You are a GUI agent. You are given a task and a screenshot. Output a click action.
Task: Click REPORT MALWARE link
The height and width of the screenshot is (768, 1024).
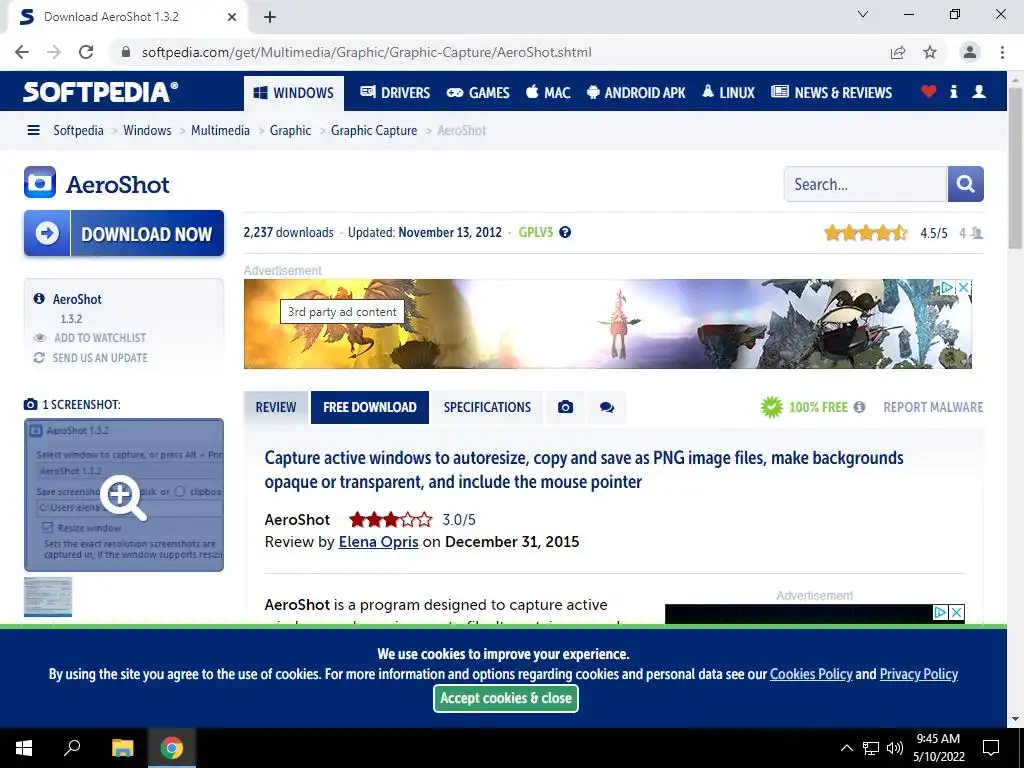point(933,408)
